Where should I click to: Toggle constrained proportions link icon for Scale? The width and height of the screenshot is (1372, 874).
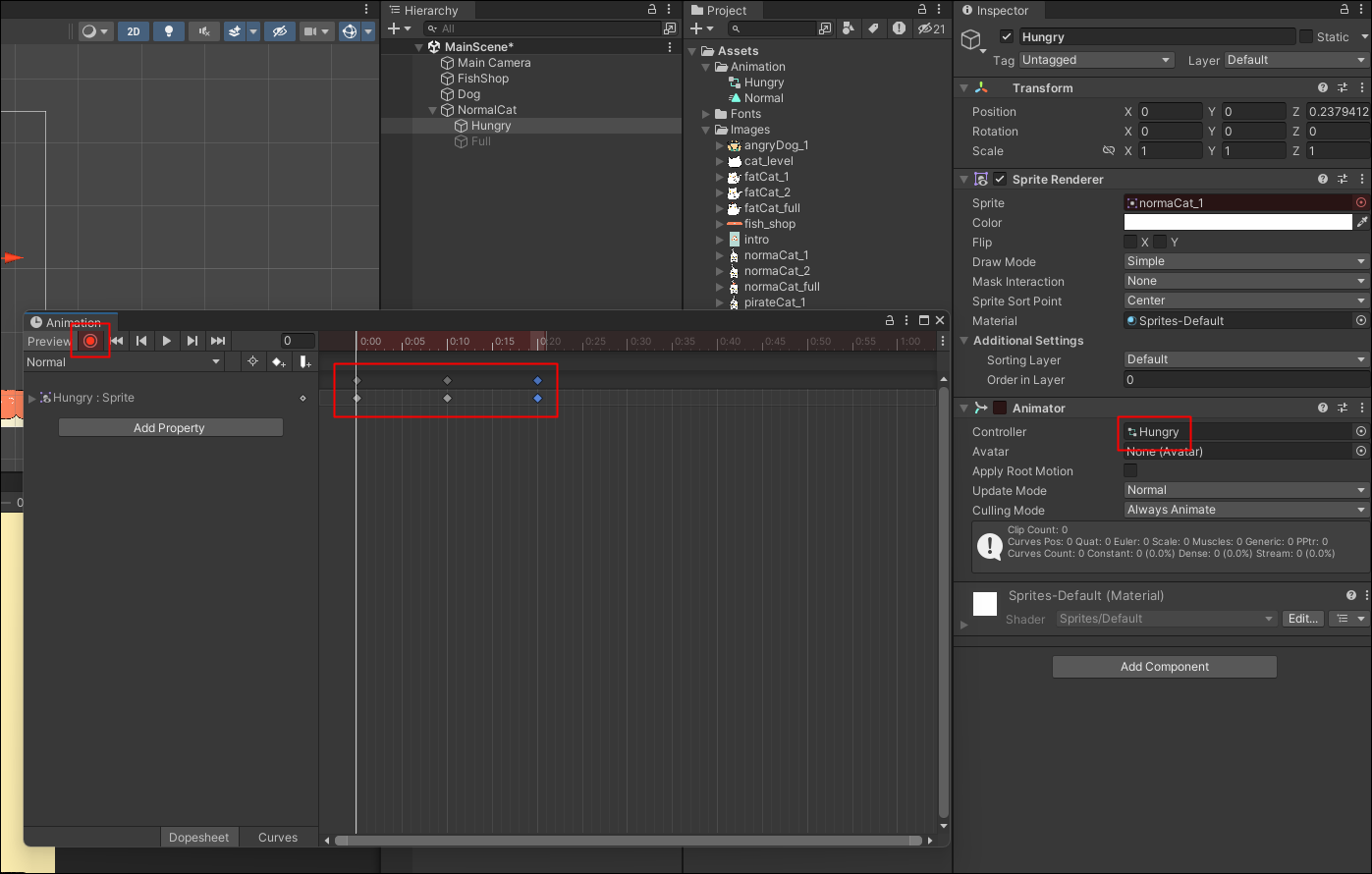(1109, 151)
